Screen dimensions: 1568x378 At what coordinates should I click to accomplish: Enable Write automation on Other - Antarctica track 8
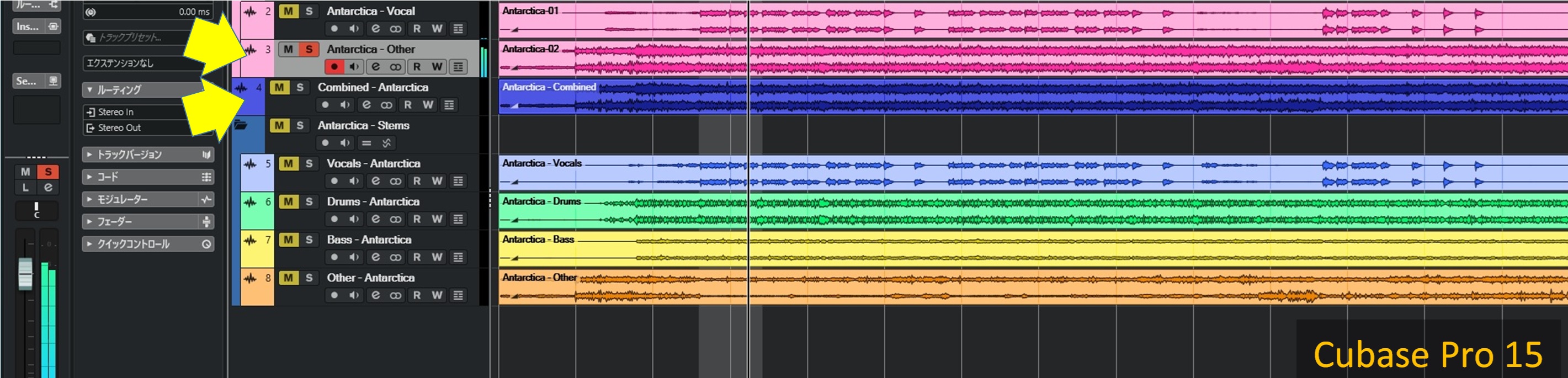[437, 295]
